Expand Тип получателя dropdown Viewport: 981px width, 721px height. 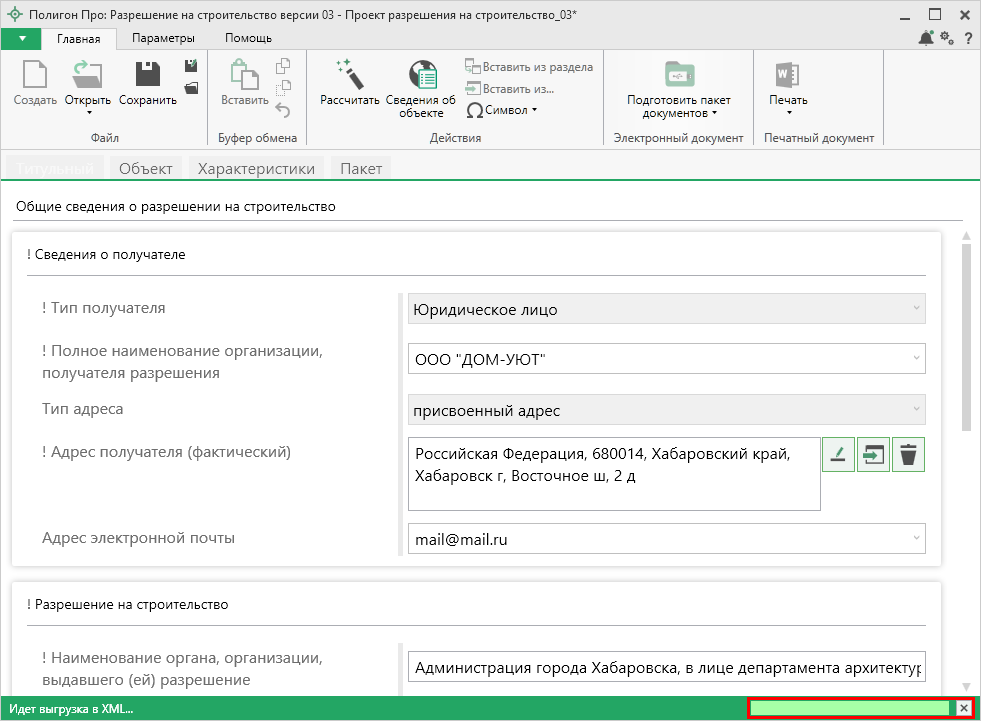(x=915, y=309)
